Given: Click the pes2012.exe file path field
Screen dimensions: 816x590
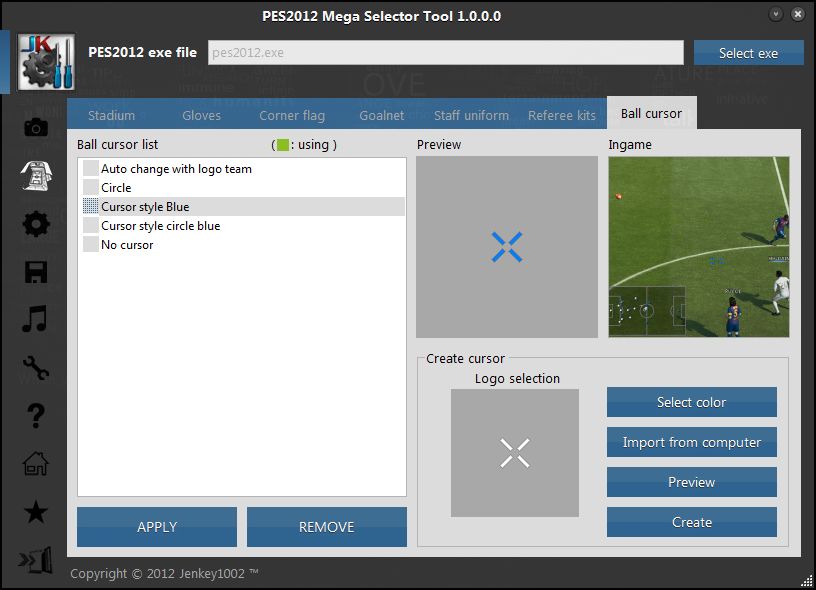Looking at the screenshot, I should (x=445, y=53).
